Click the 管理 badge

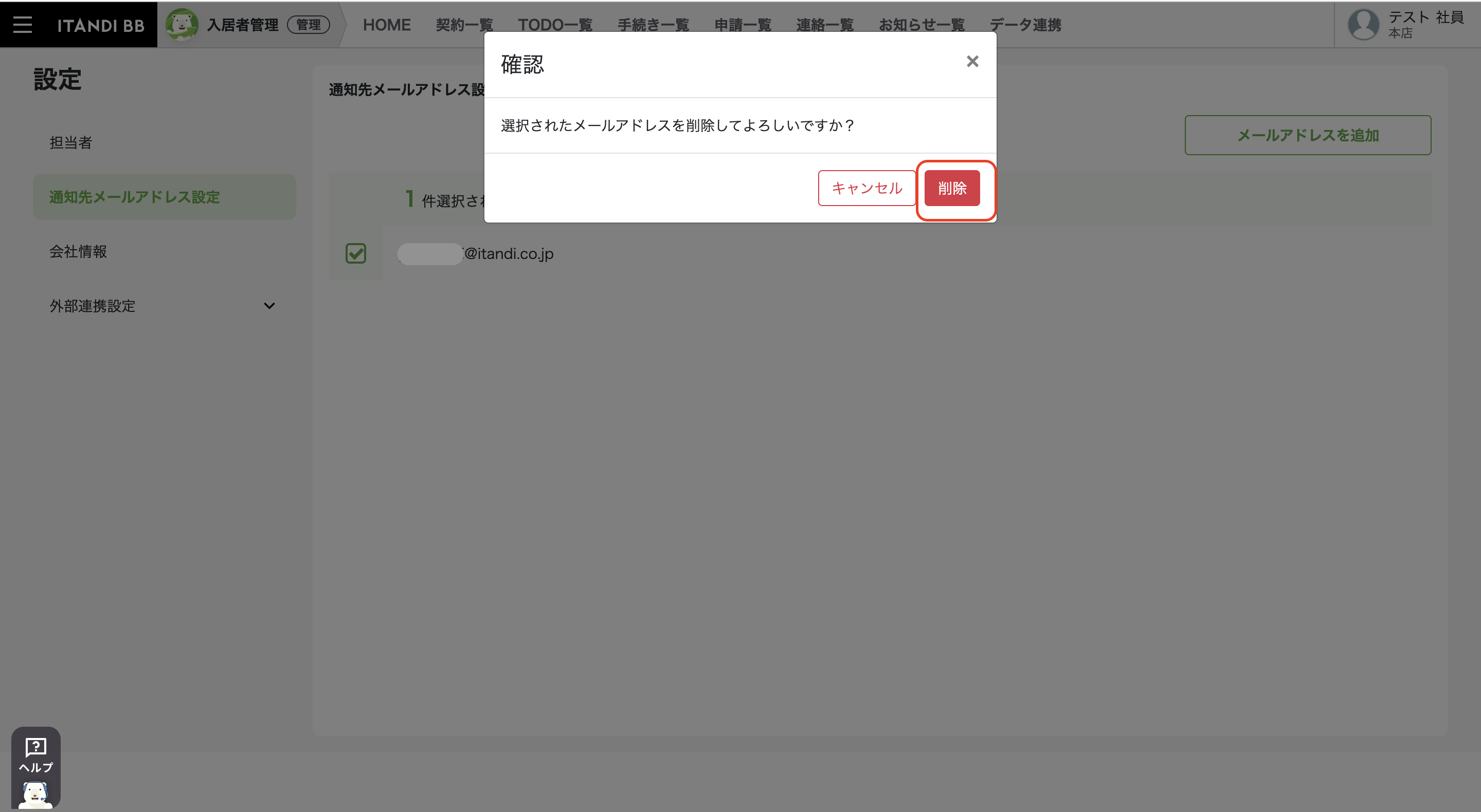(308, 25)
